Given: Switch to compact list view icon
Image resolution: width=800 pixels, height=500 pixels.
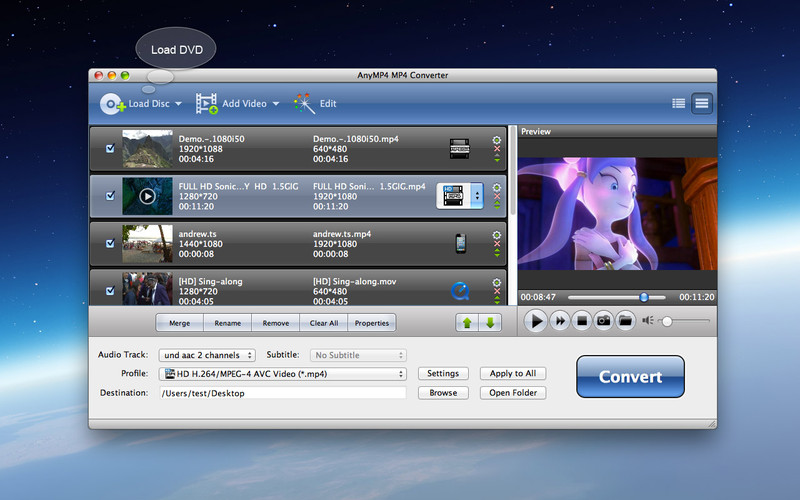Looking at the screenshot, I should (x=679, y=104).
